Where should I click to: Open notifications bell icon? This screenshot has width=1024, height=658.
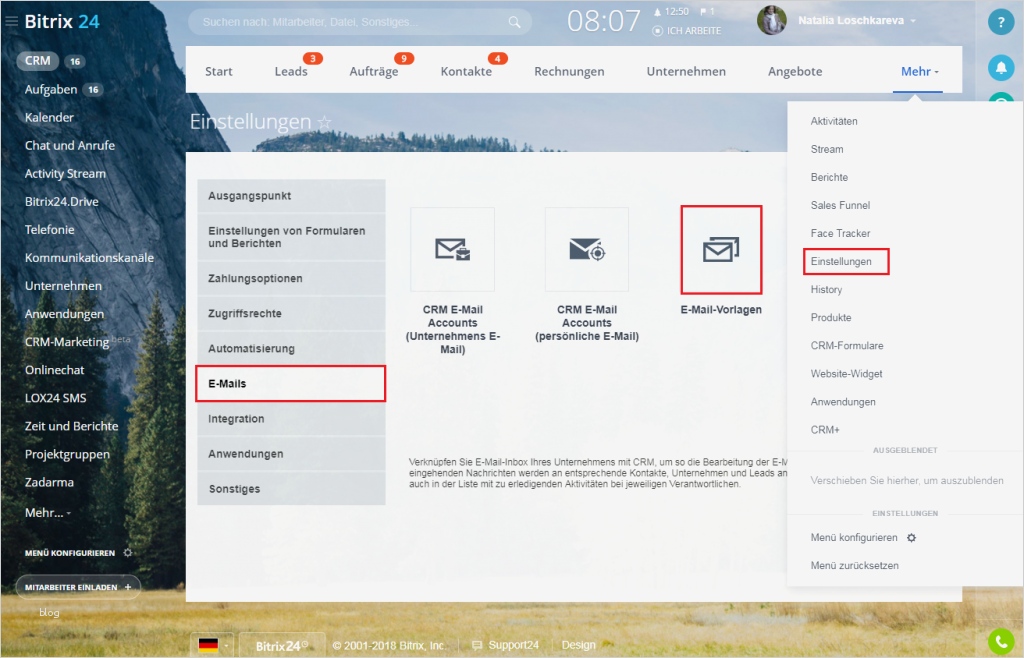pyautogui.click(x=1000, y=67)
